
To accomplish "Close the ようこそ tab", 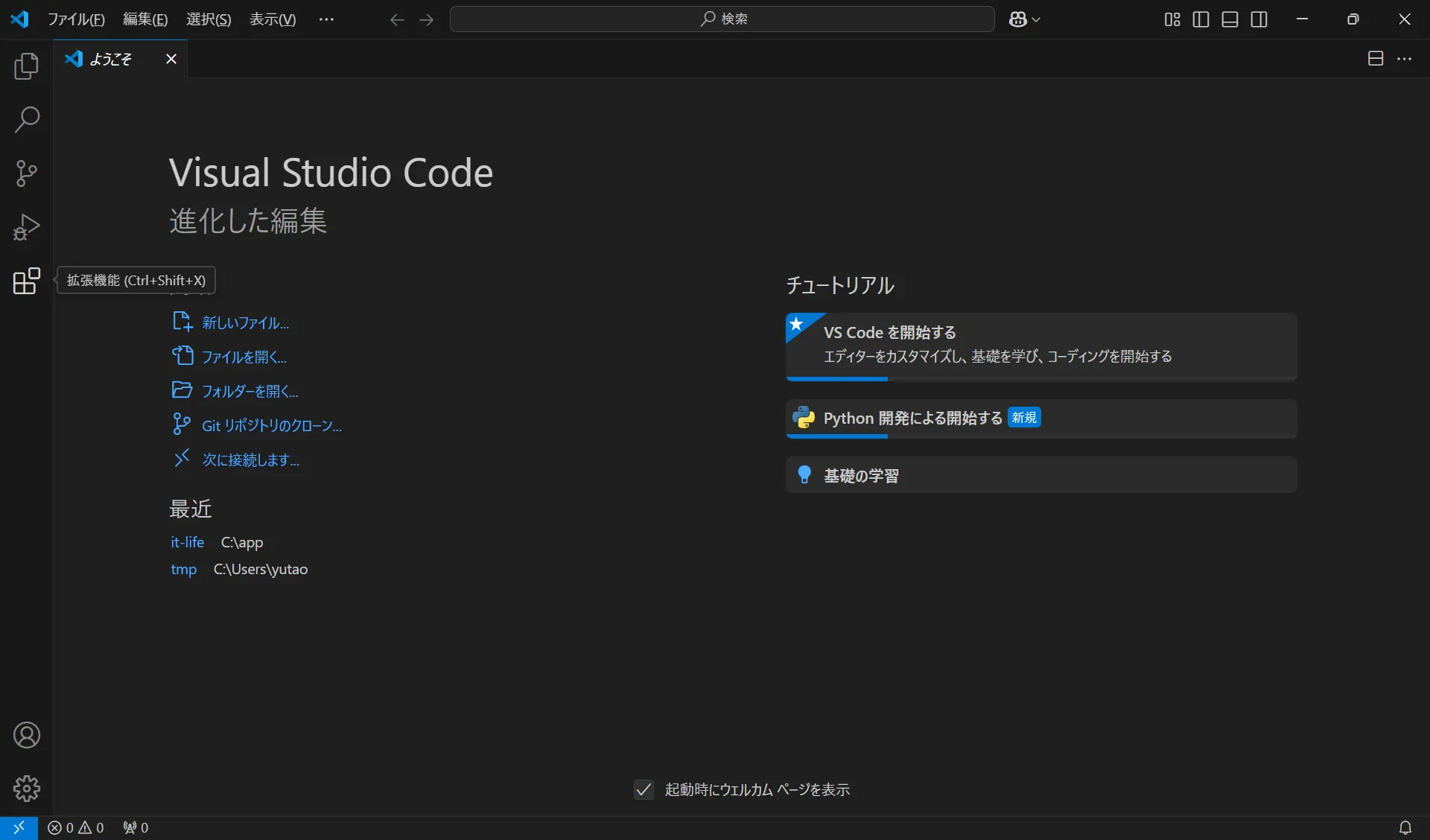I will [x=171, y=59].
